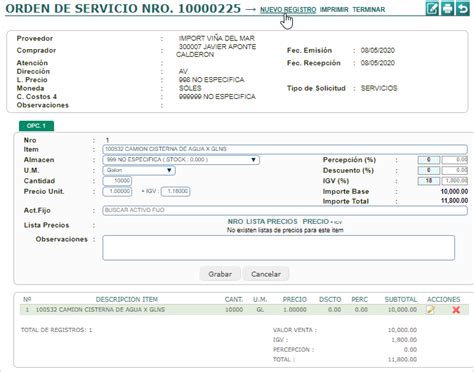474x372 pixels.
Task: Click the IMPRIMIR link
Action: [x=334, y=10]
